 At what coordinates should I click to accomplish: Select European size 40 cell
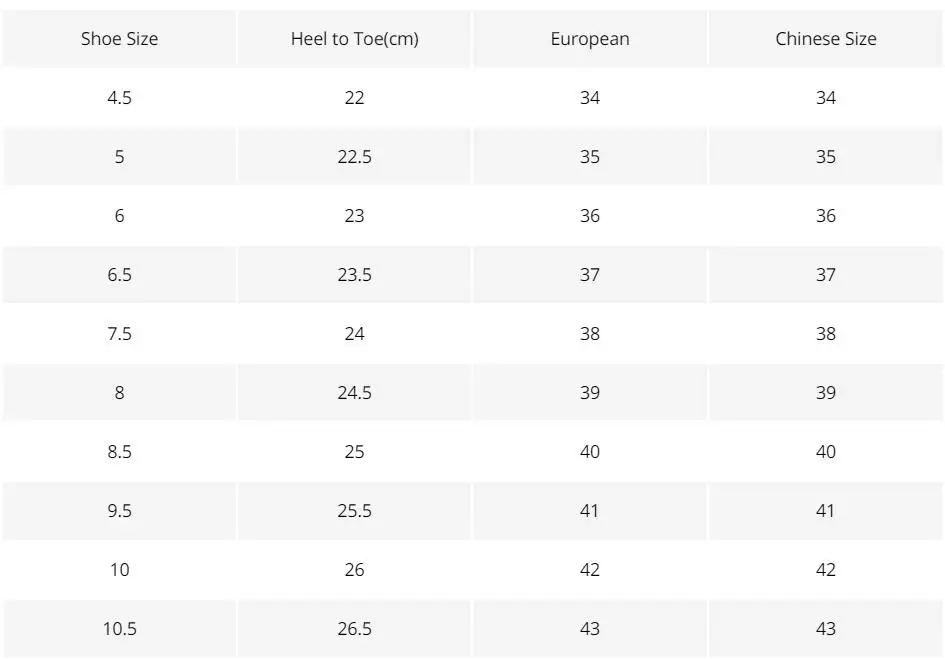(x=590, y=452)
